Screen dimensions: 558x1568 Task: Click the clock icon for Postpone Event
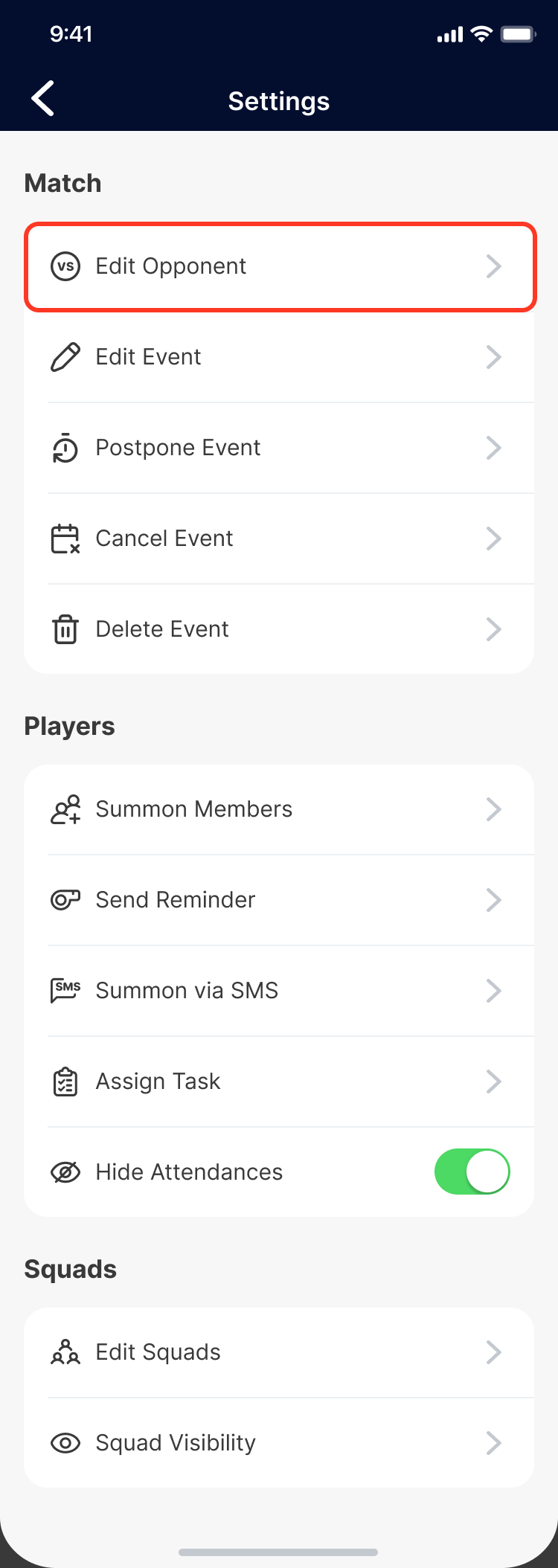pos(65,448)
